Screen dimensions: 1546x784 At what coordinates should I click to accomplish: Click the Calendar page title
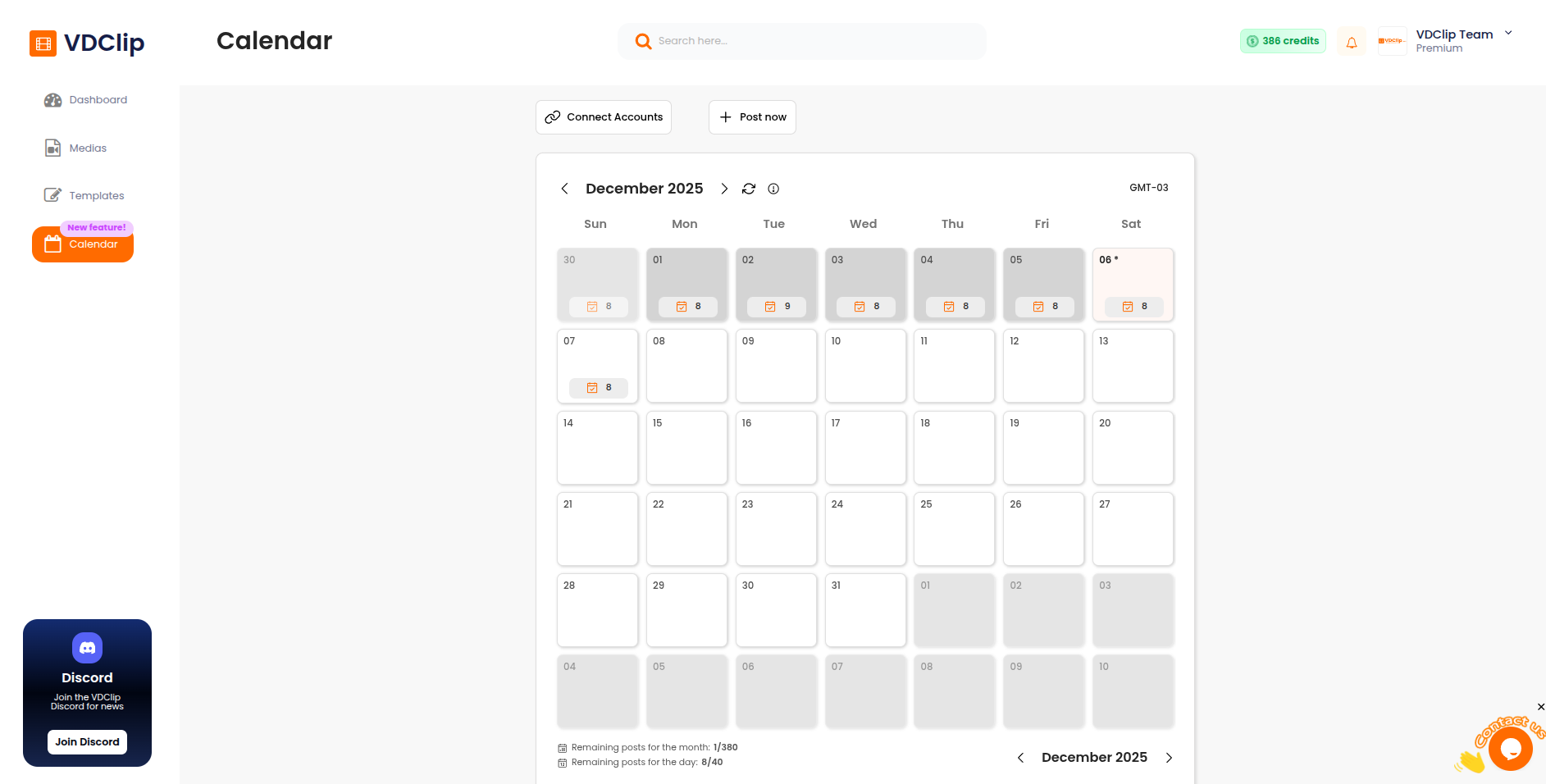click(x=274, y=40)
